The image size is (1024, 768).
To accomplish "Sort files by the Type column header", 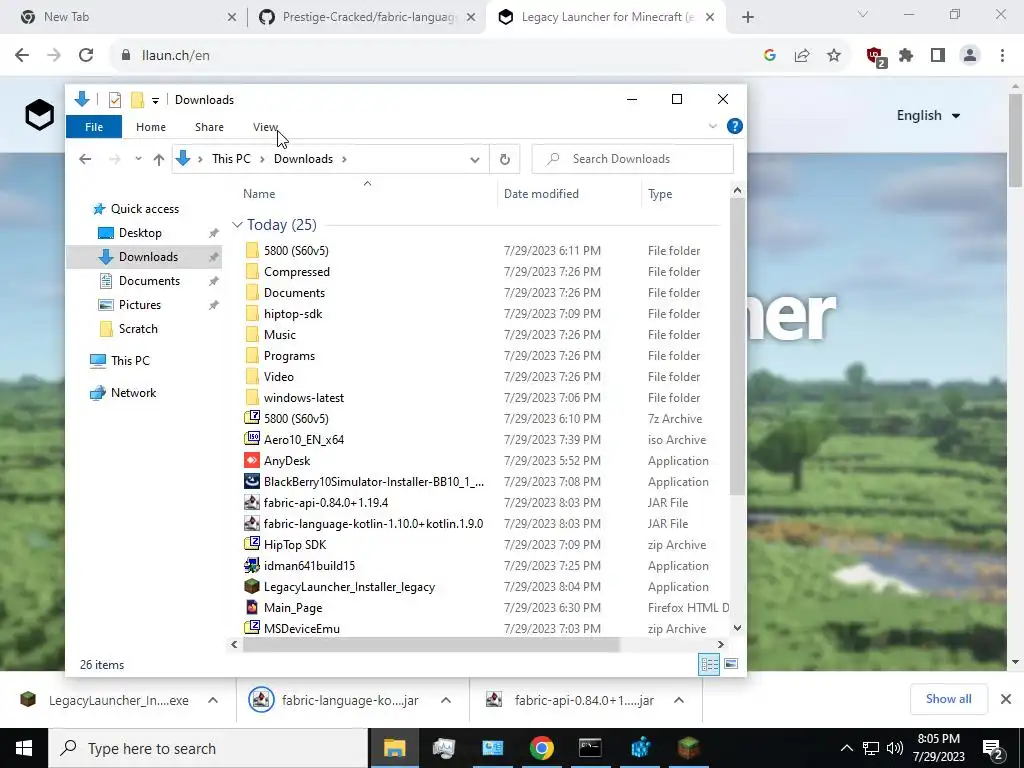I will click(x=660, y=194).
